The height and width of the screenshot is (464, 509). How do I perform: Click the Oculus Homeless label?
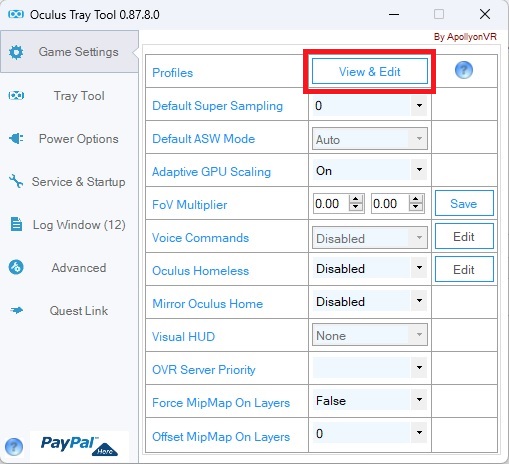point(200,271)
